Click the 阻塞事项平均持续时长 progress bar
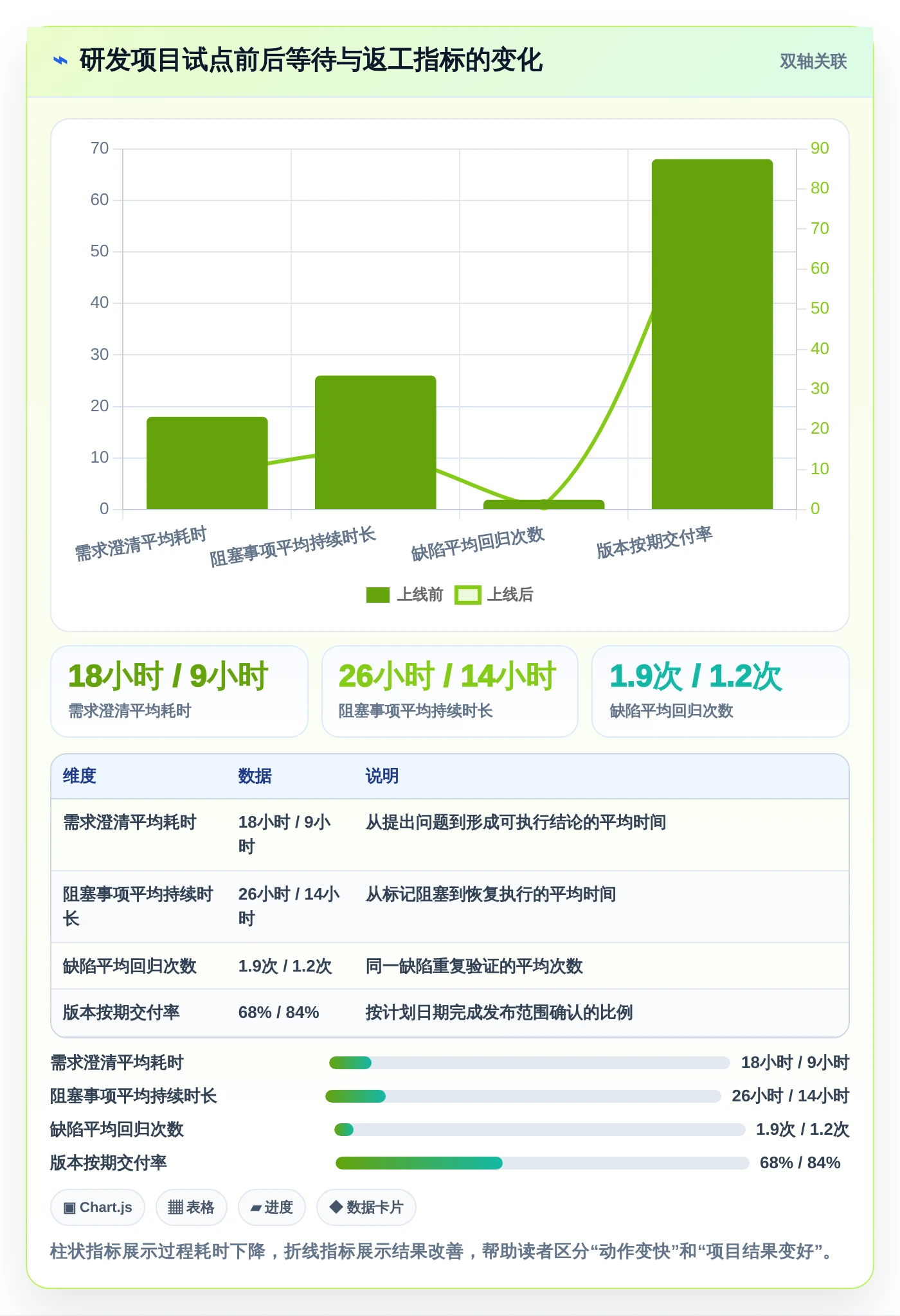900x1316 pixels. click(523, 1096)
